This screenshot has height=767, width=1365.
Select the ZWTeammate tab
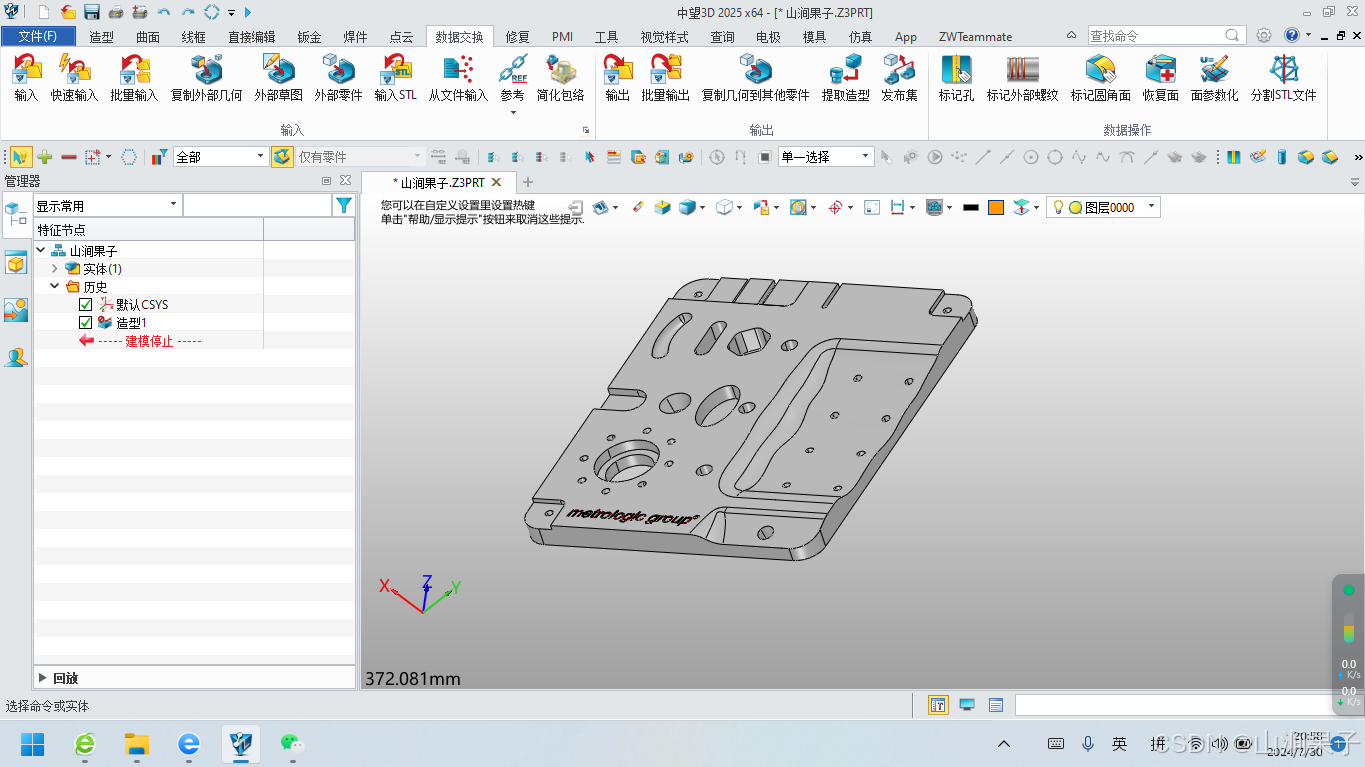tap(975, 37)
